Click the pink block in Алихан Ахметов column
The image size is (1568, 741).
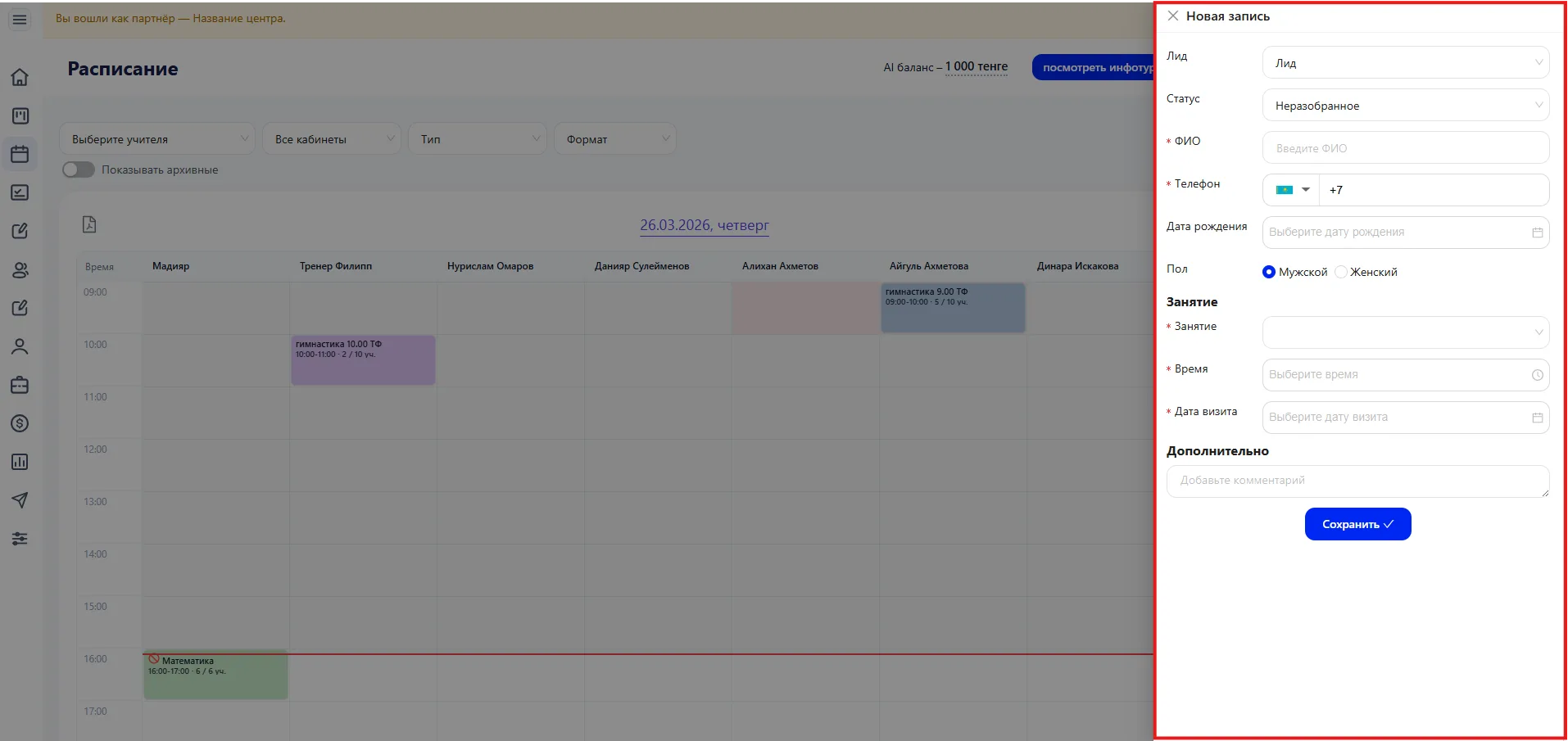tap(805, 308)
